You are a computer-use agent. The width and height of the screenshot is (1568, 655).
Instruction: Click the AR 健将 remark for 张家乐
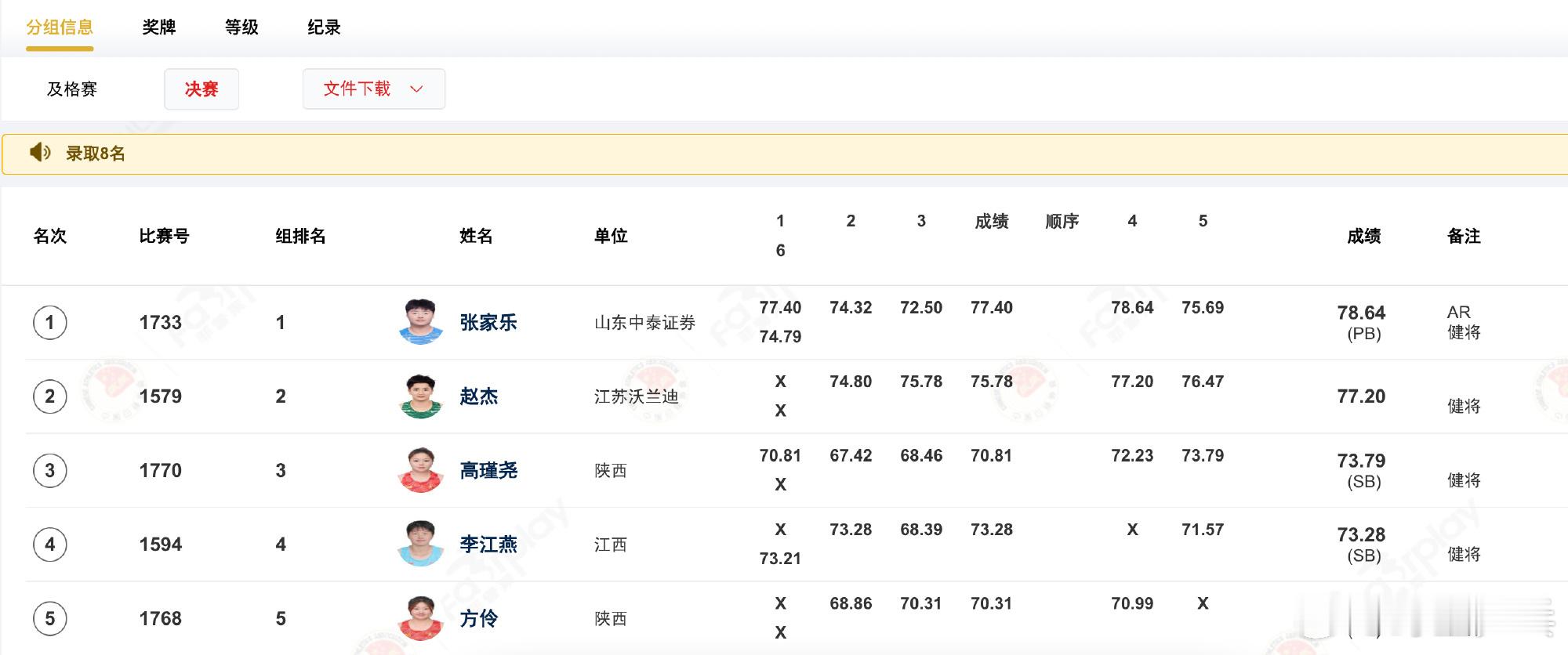1464,322
